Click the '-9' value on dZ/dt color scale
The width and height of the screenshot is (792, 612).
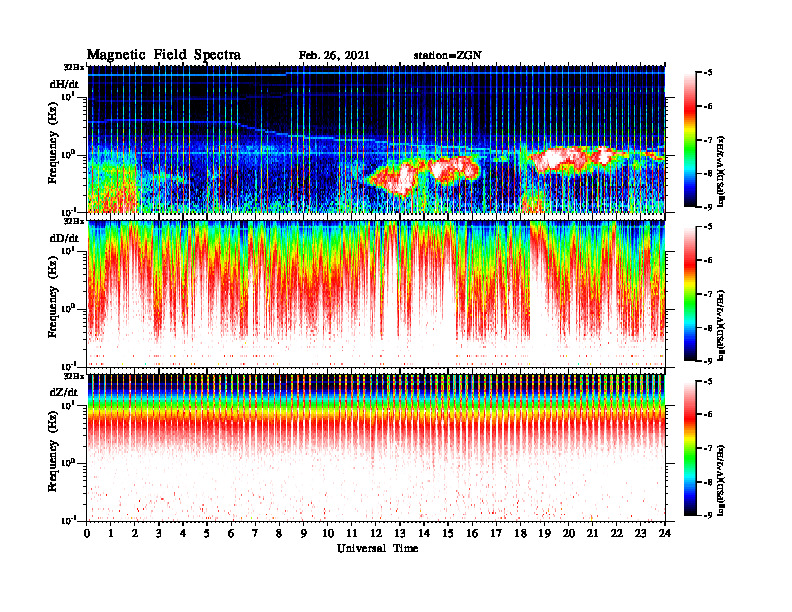point(708,515)
